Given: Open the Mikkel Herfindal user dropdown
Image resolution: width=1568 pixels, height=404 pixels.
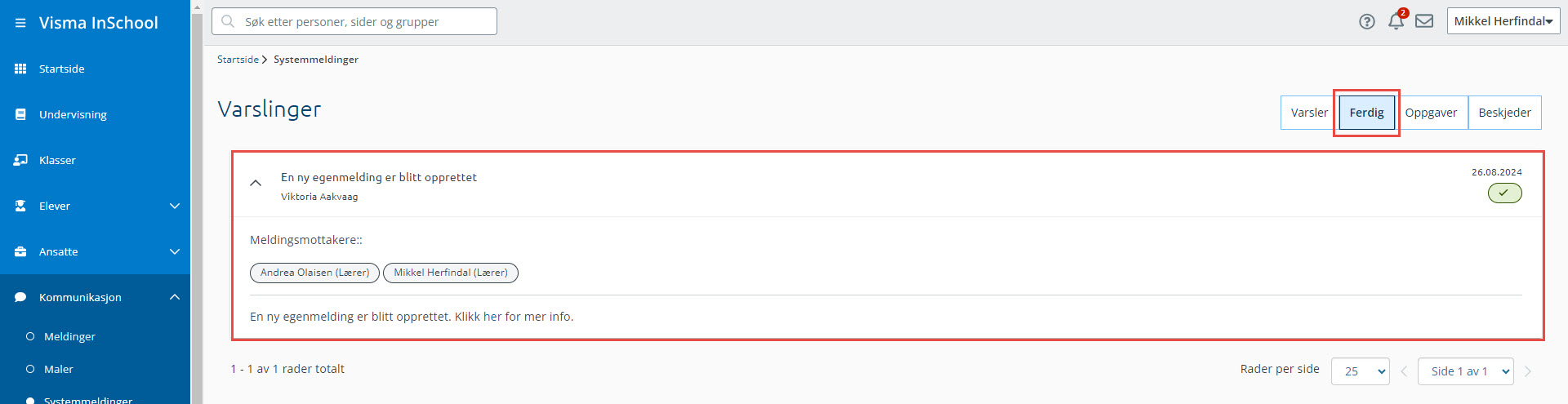Looking at the screenshot, I should click(x=1503, y=21).
